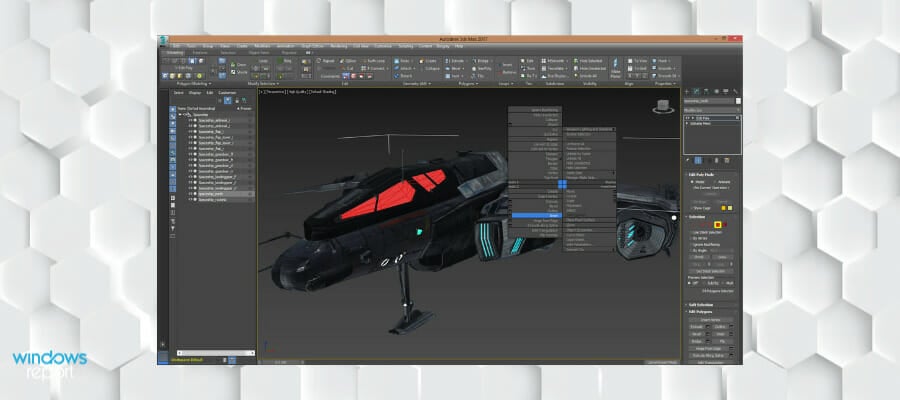Click the Align To Grid tool
Image resolution: width=900 pixels, height=400 pixels.
(x=637, y=68)
